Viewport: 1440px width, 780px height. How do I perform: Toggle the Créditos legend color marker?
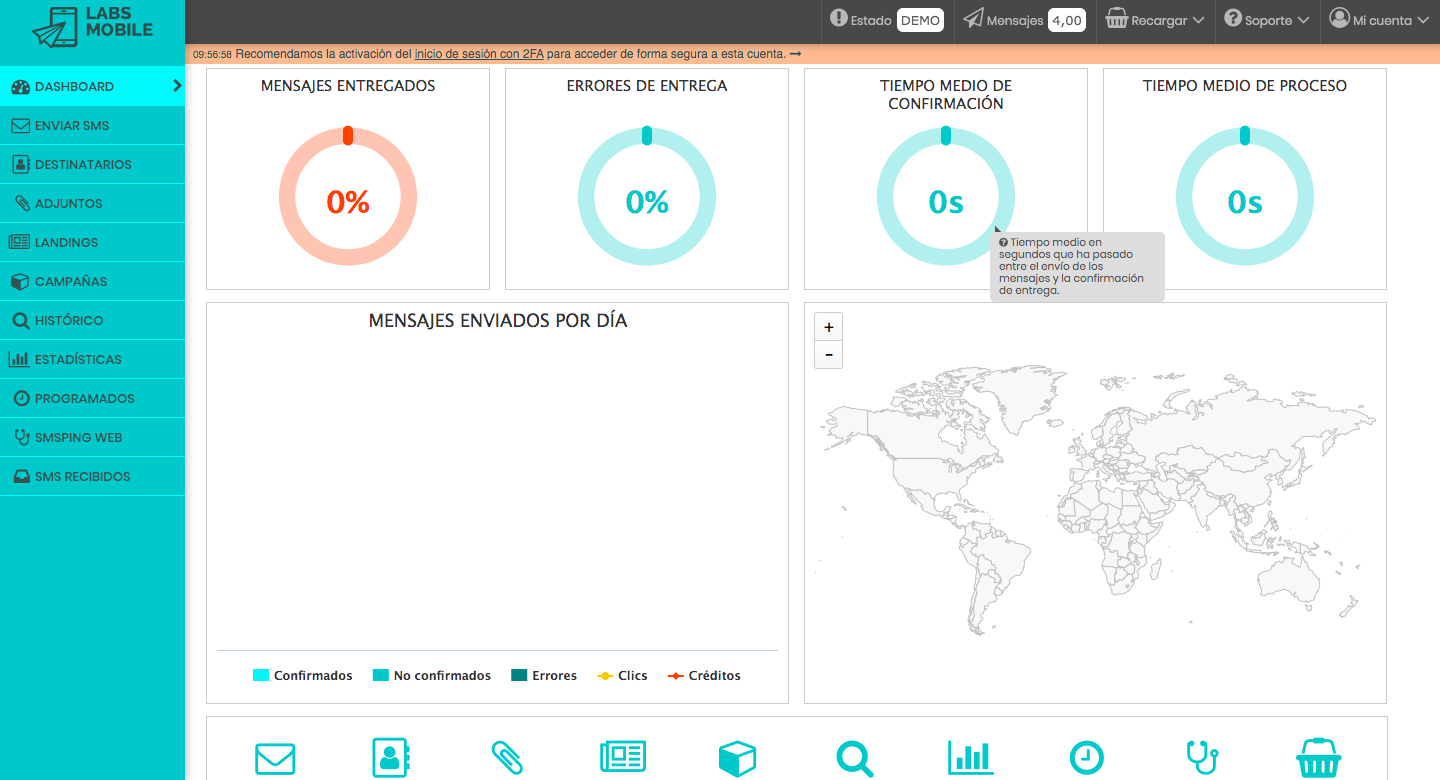(676, 676)
